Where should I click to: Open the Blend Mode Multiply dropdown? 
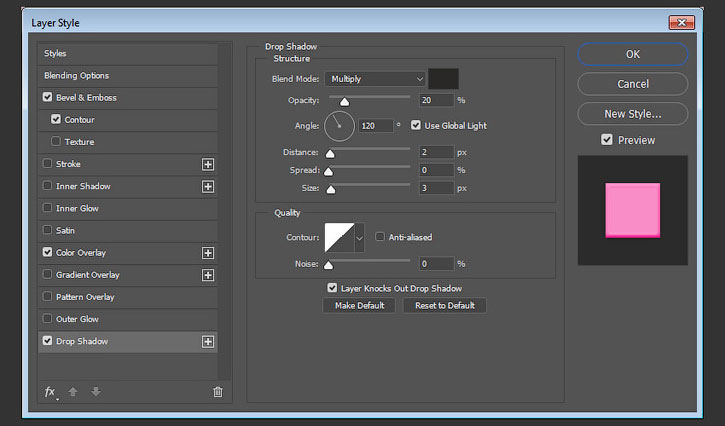[374, 79]
